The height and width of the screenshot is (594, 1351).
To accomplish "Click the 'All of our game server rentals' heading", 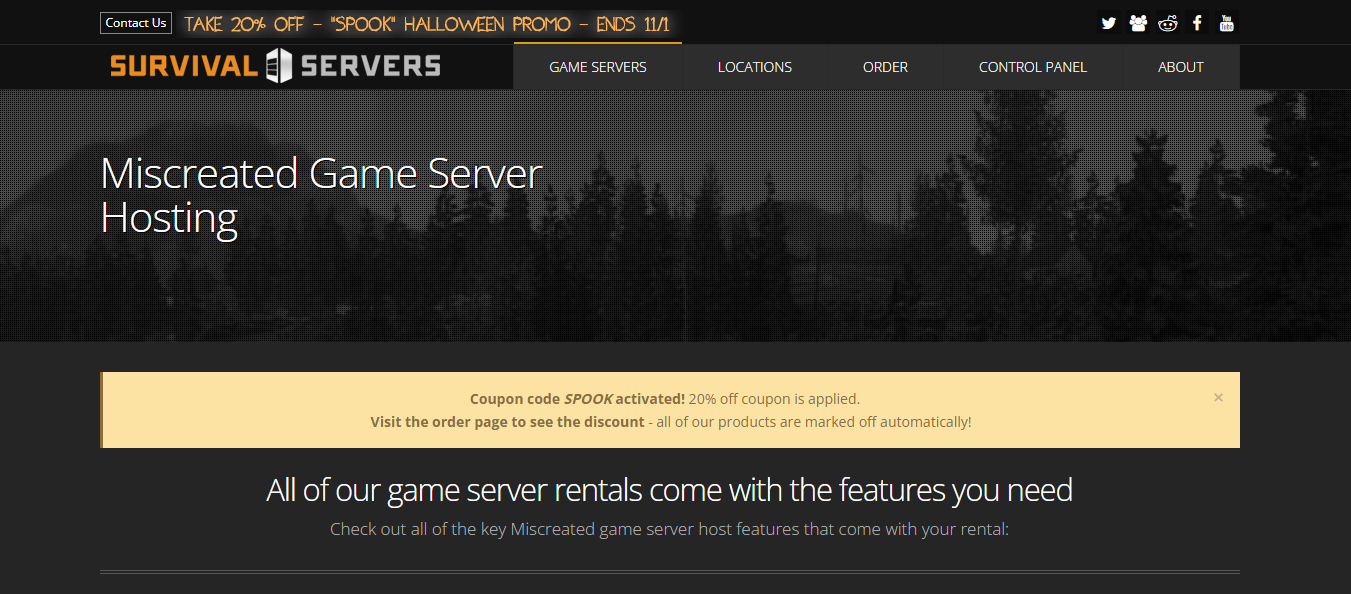I will point(669,490).
